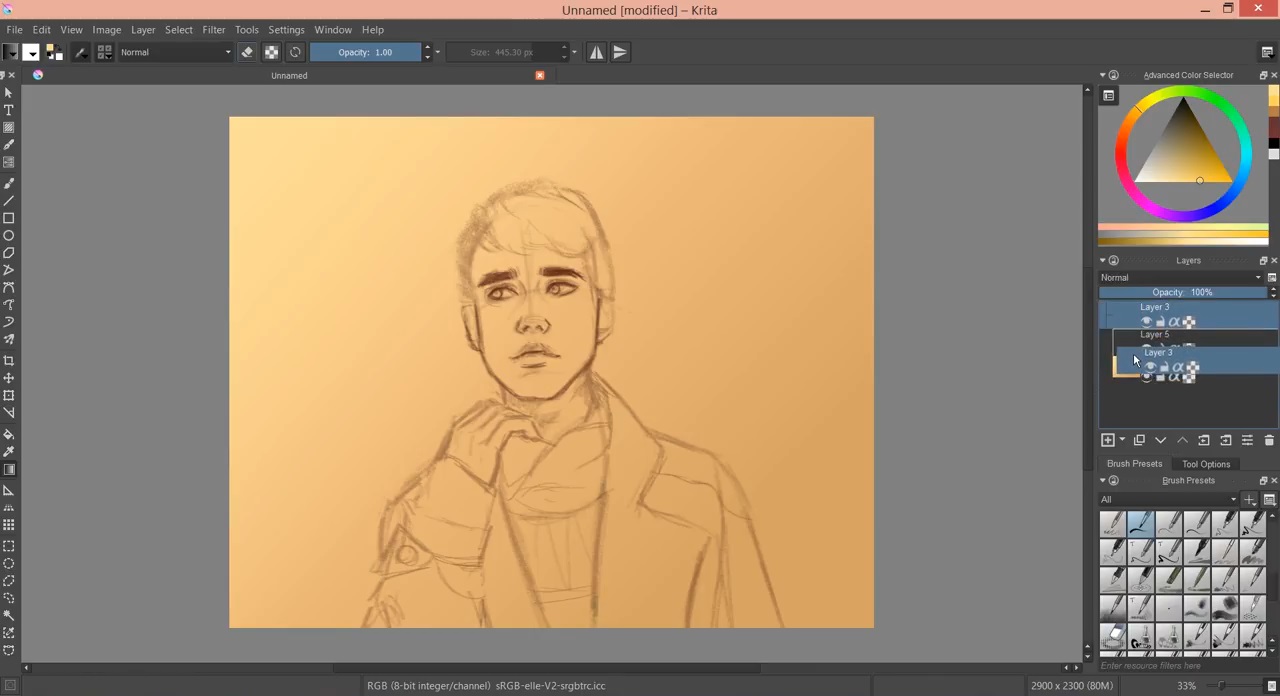Viewport: 1280px width, 696px height.
Task: Select the Crop tool
Action: (x=9, y=360)
